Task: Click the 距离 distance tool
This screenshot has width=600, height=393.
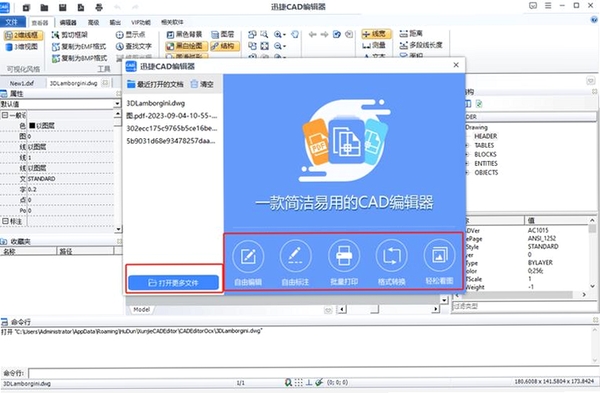Action: [411, 34]
